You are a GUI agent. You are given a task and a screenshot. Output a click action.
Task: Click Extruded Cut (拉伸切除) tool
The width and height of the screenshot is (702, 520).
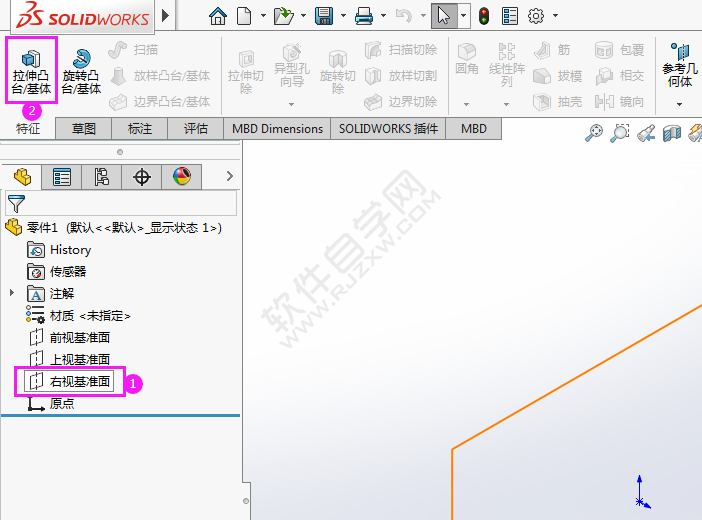(246, 72)
